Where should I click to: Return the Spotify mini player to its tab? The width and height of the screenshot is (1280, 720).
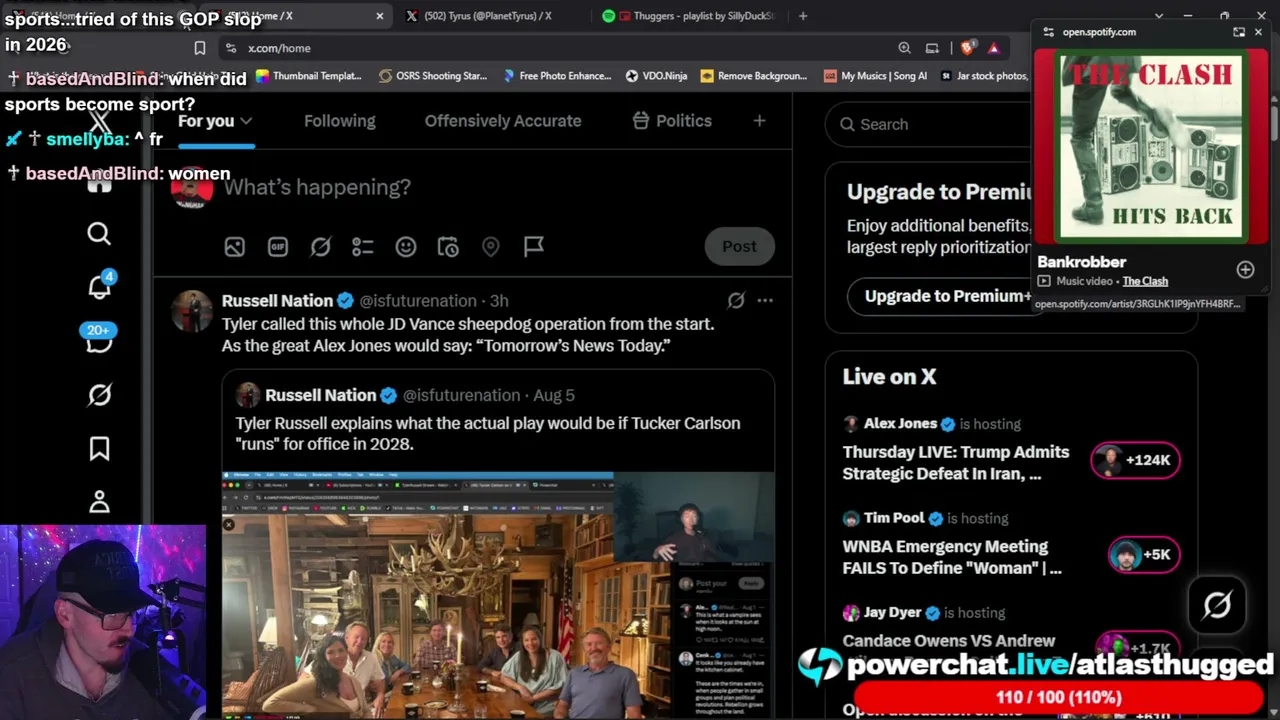point(1239,32)
